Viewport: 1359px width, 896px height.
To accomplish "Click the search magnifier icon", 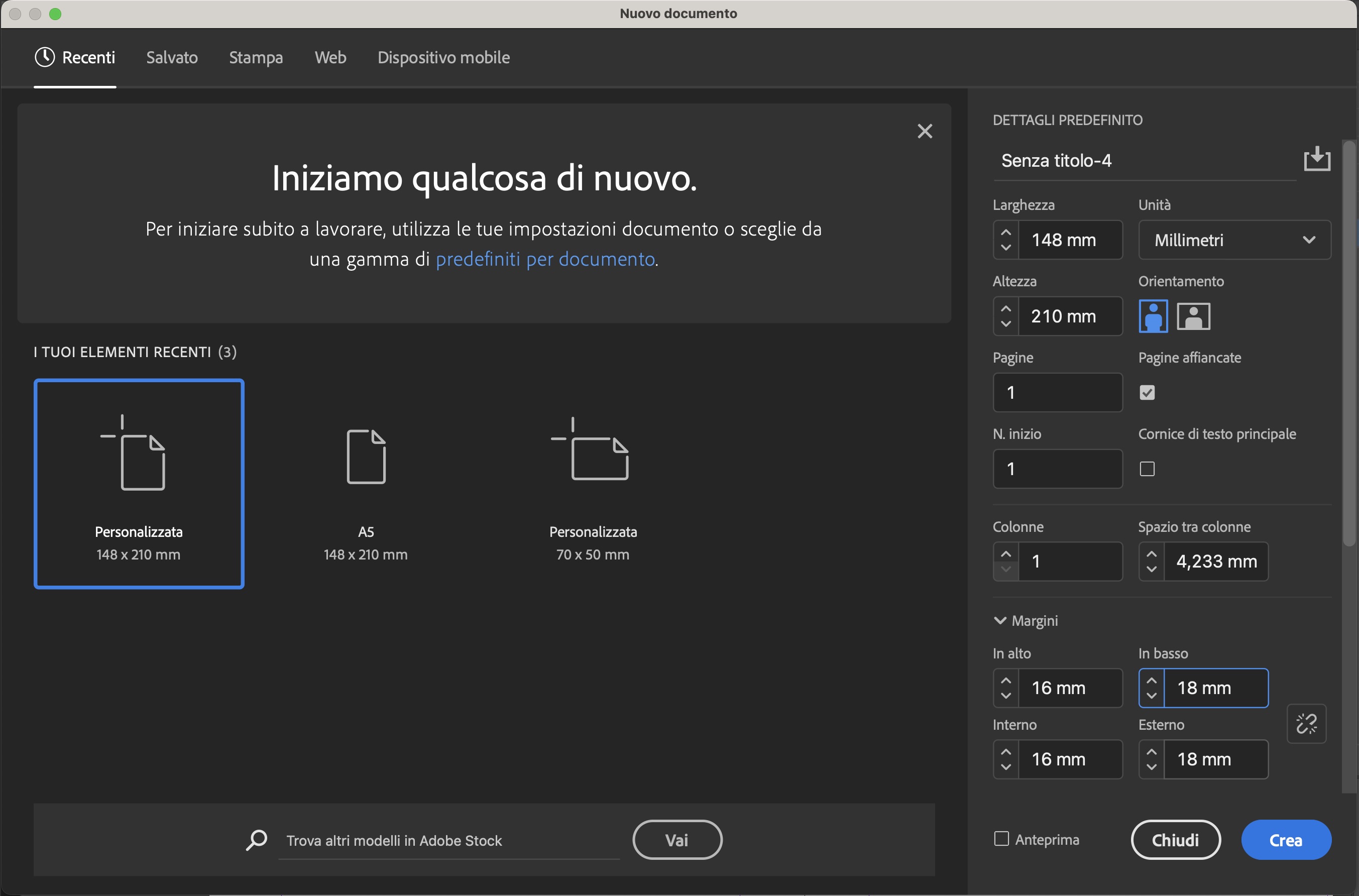I will 257,839.
